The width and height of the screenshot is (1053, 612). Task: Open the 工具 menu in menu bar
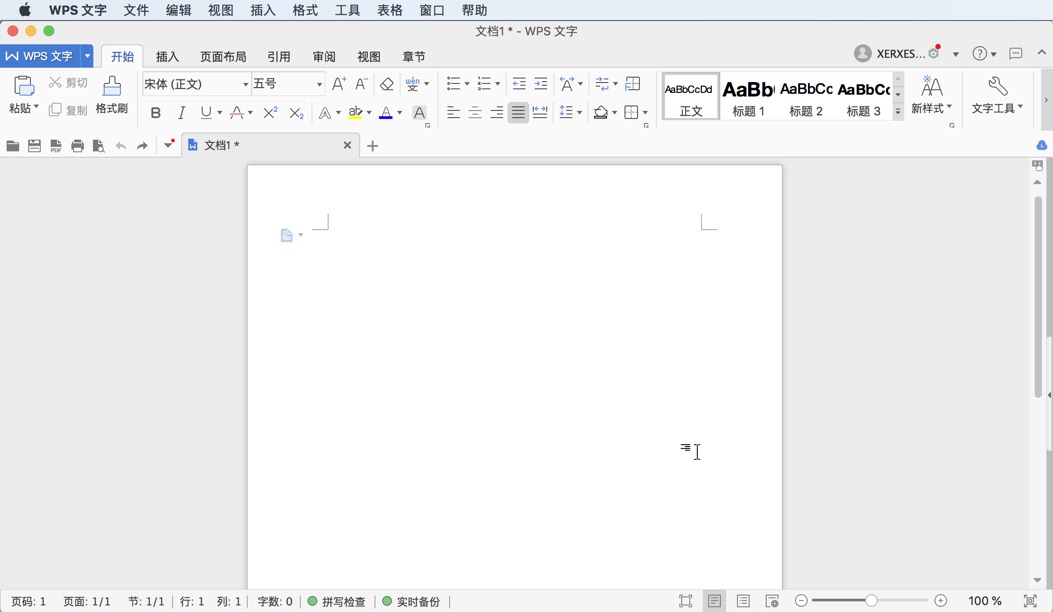click(x=346, y=10)
